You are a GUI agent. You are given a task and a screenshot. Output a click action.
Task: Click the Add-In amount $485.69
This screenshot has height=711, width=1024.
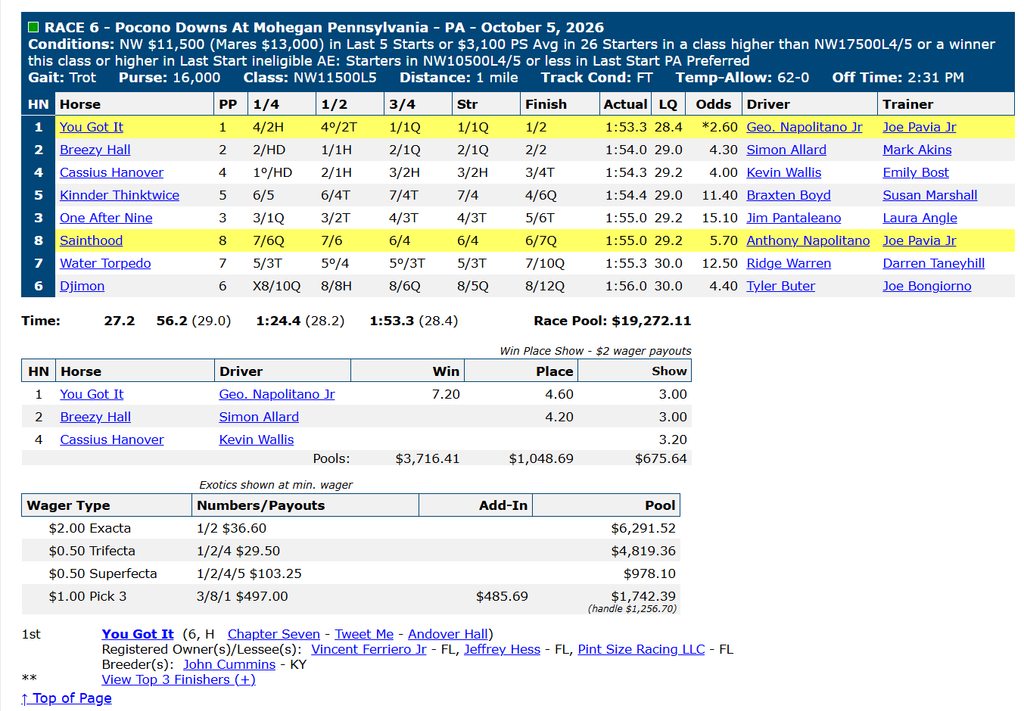(502, 597)
